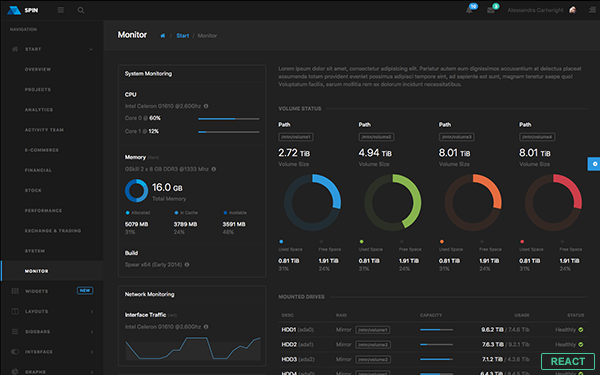Click the Sidebars lines icon in navigation
The height and width of the screenshot is (375, 600).
[15, 331]
